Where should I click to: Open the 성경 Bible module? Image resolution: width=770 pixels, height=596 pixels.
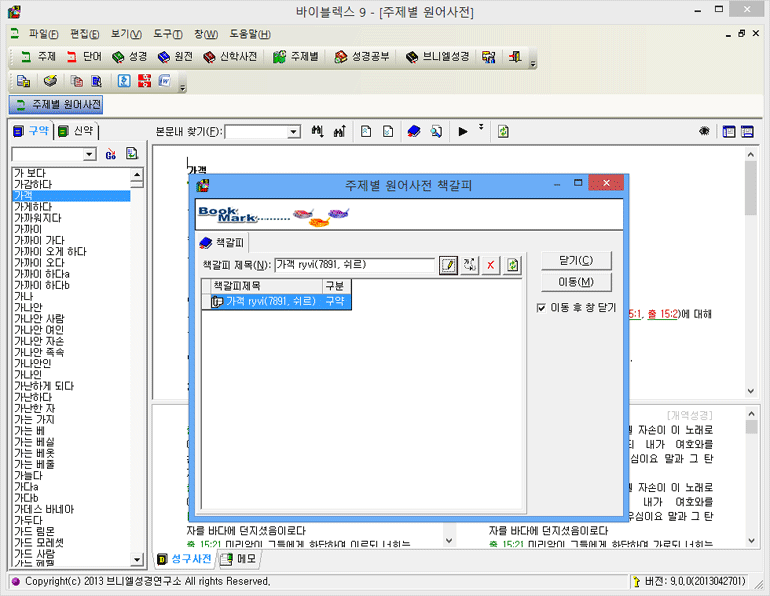(x=129, y=56)
